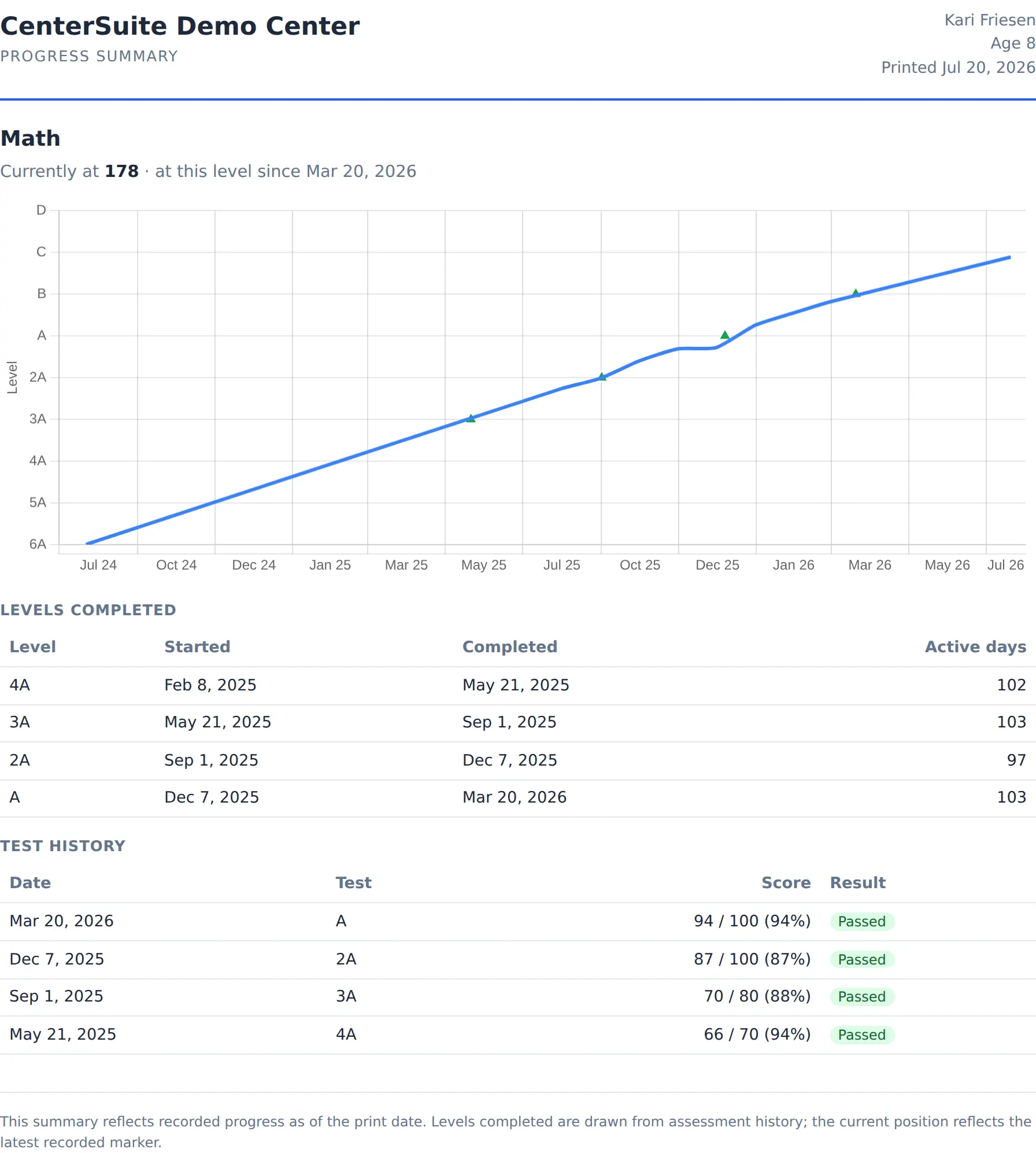Click score '94 / 100 (94%)'
This screenshot has width=1036, height=1153.
752,921
